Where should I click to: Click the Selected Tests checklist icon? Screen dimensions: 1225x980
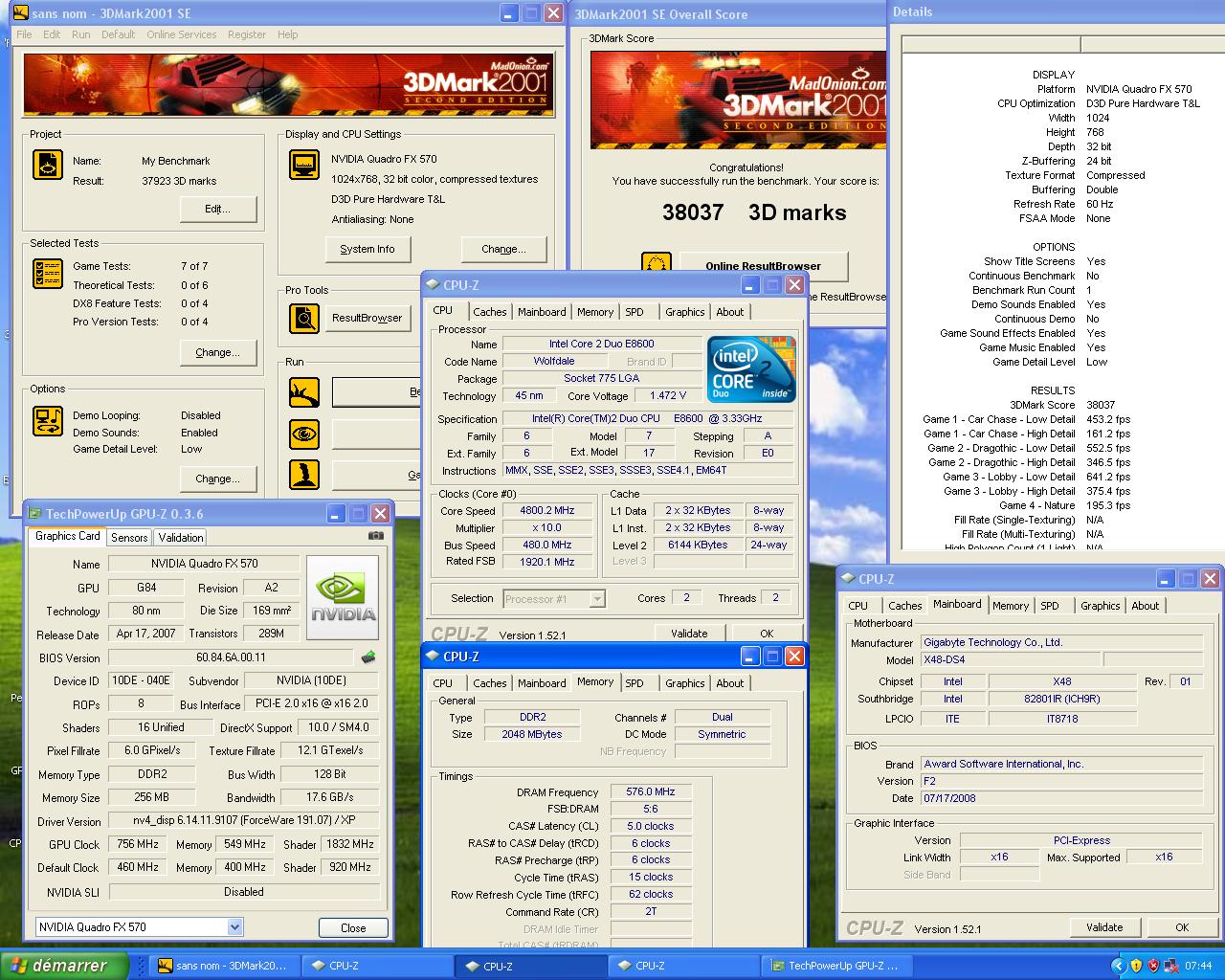click(47, 273)
